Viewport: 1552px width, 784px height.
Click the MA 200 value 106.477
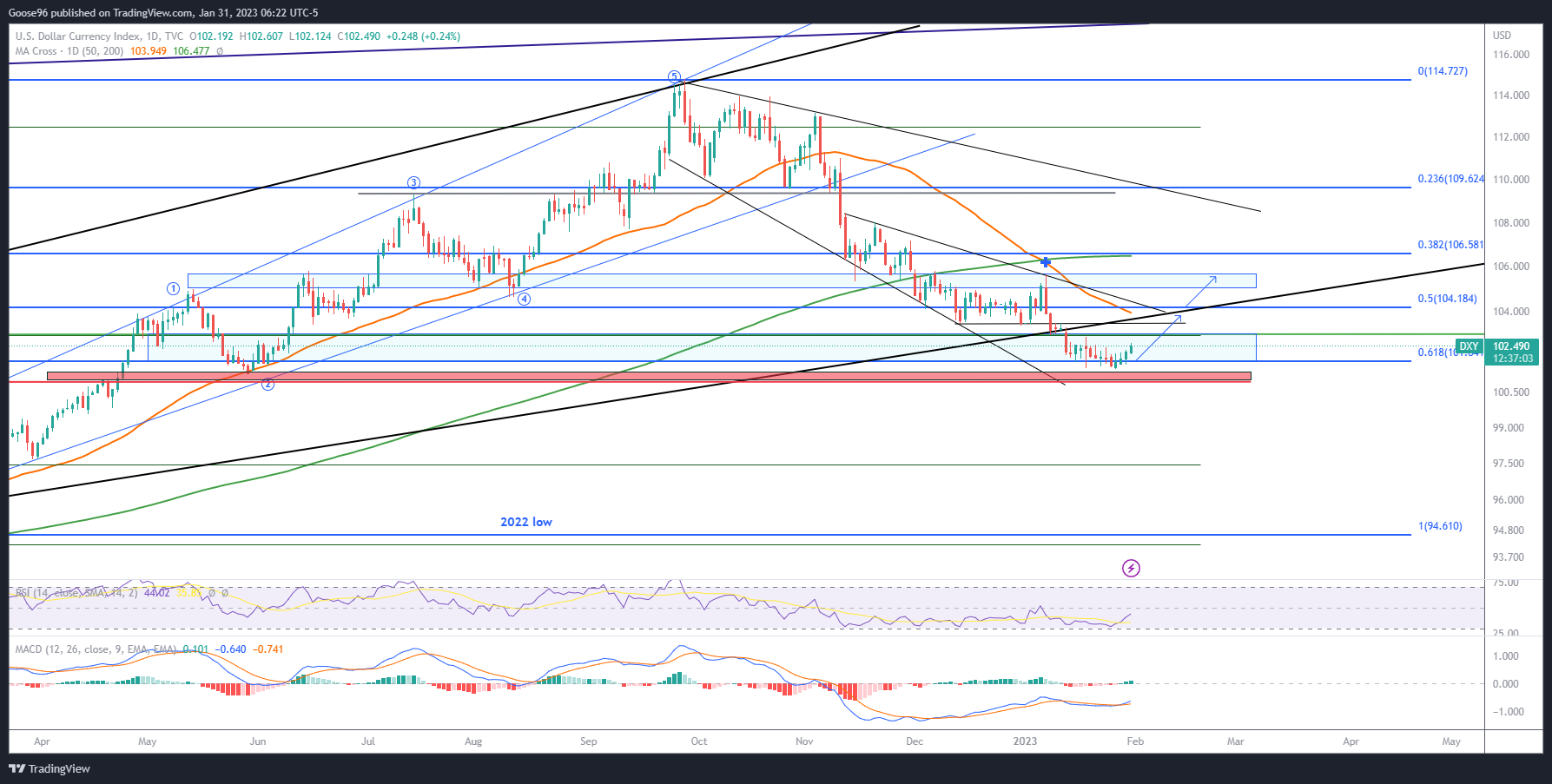[191, 51]
